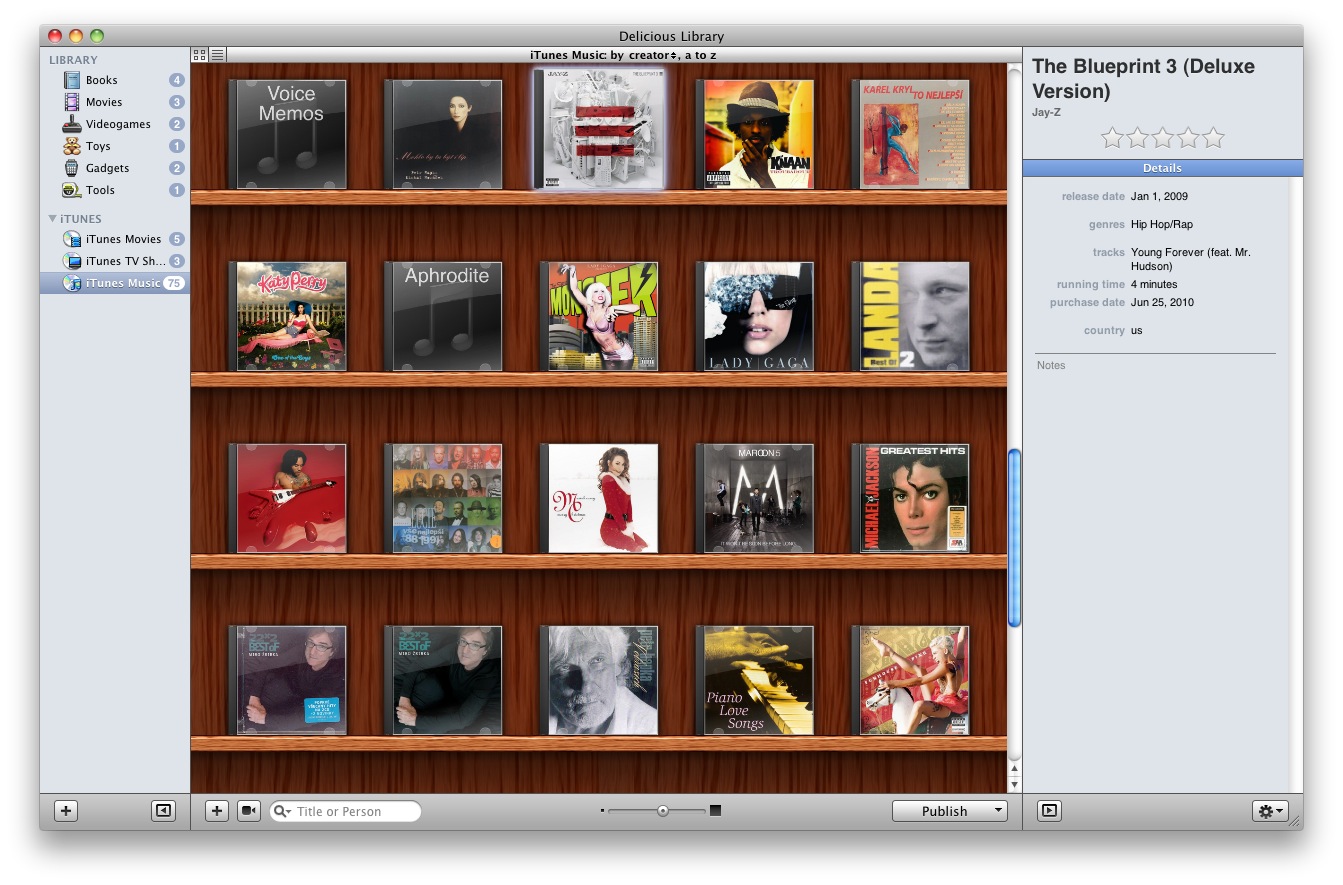The width and height of the screenshot is (1343, 885).
Task: Click the scrollbar up arrow
Action: 1015,768
